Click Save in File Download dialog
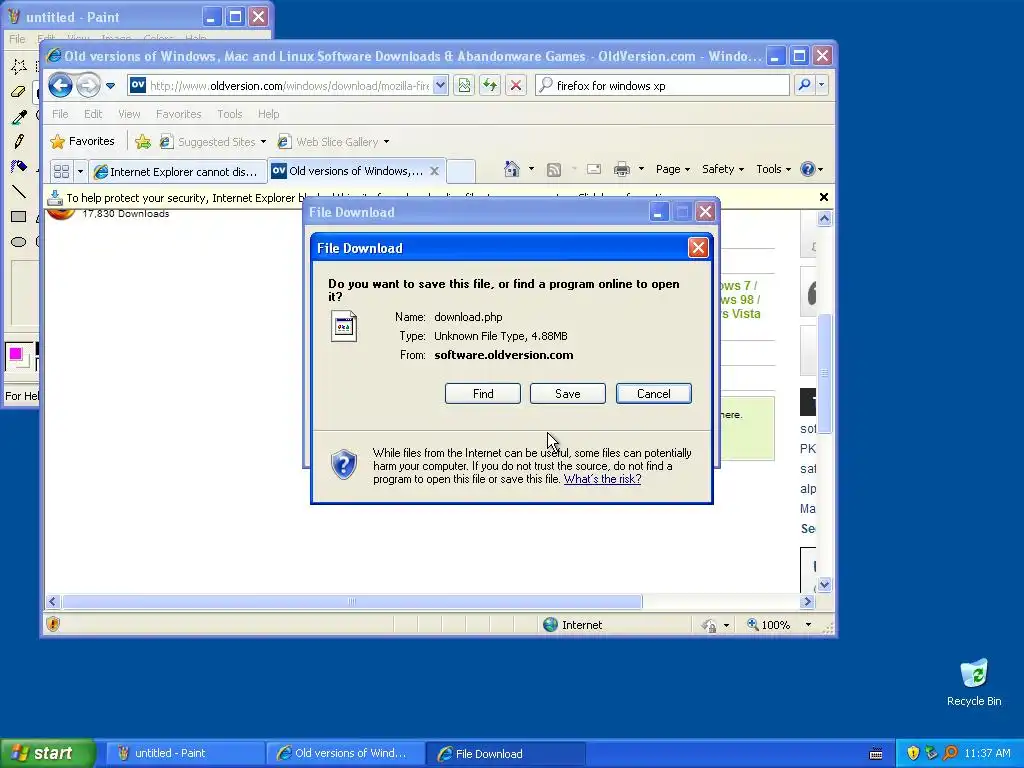The height and width of the screenshot is (768, 1024). tap(568, 394)
